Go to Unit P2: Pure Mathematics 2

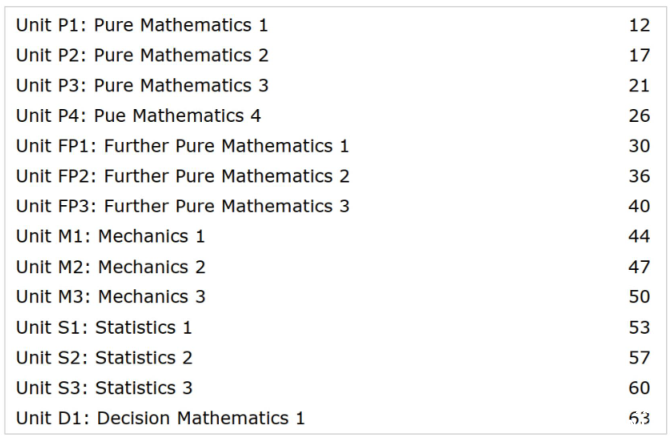(142, 55)
